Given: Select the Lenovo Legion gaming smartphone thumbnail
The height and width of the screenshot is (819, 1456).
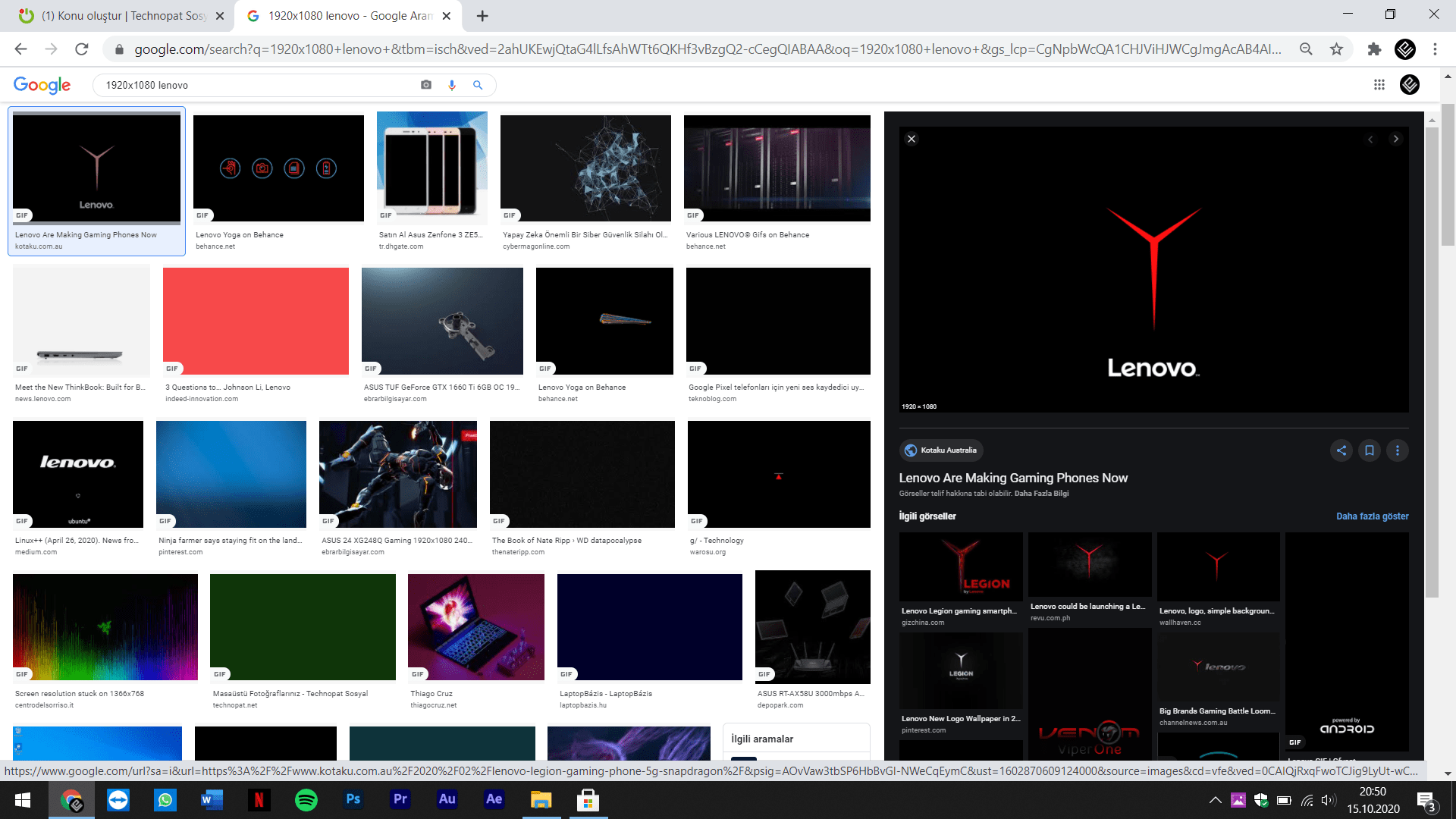Looking at the screenshot, I should pyautogui.click(x=961, y=566).
